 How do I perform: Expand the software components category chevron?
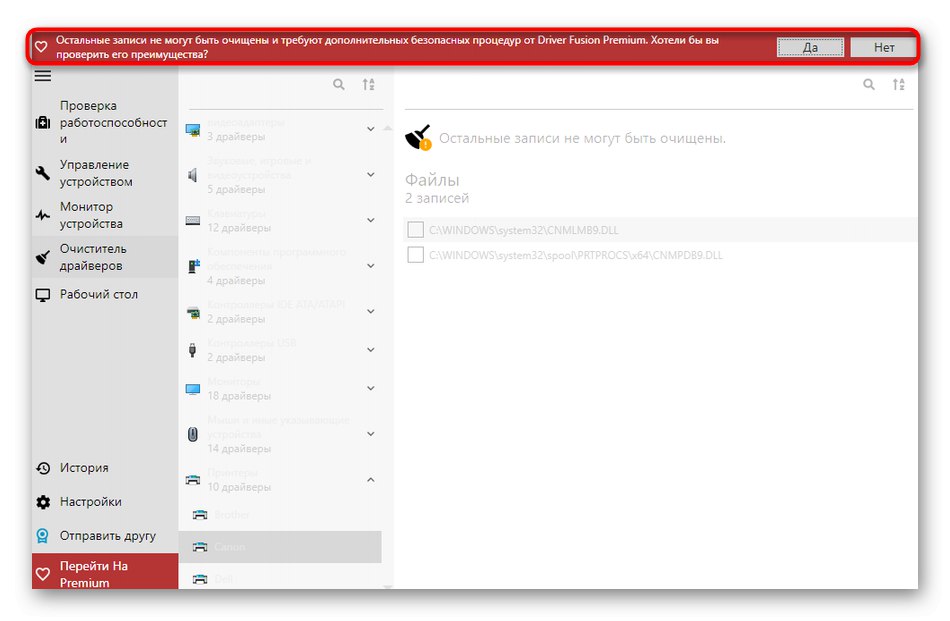coord(371,266)
